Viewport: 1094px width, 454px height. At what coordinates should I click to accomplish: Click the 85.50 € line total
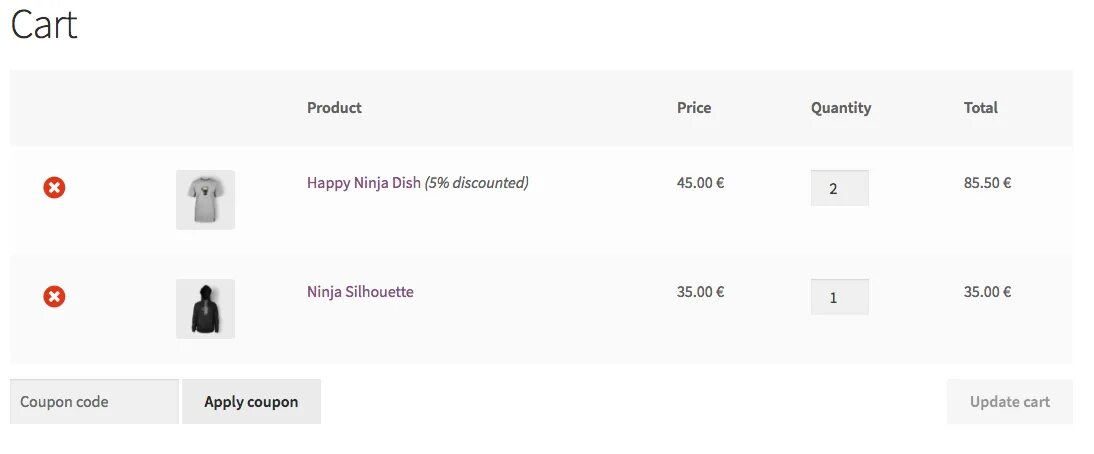click(987, 183)
